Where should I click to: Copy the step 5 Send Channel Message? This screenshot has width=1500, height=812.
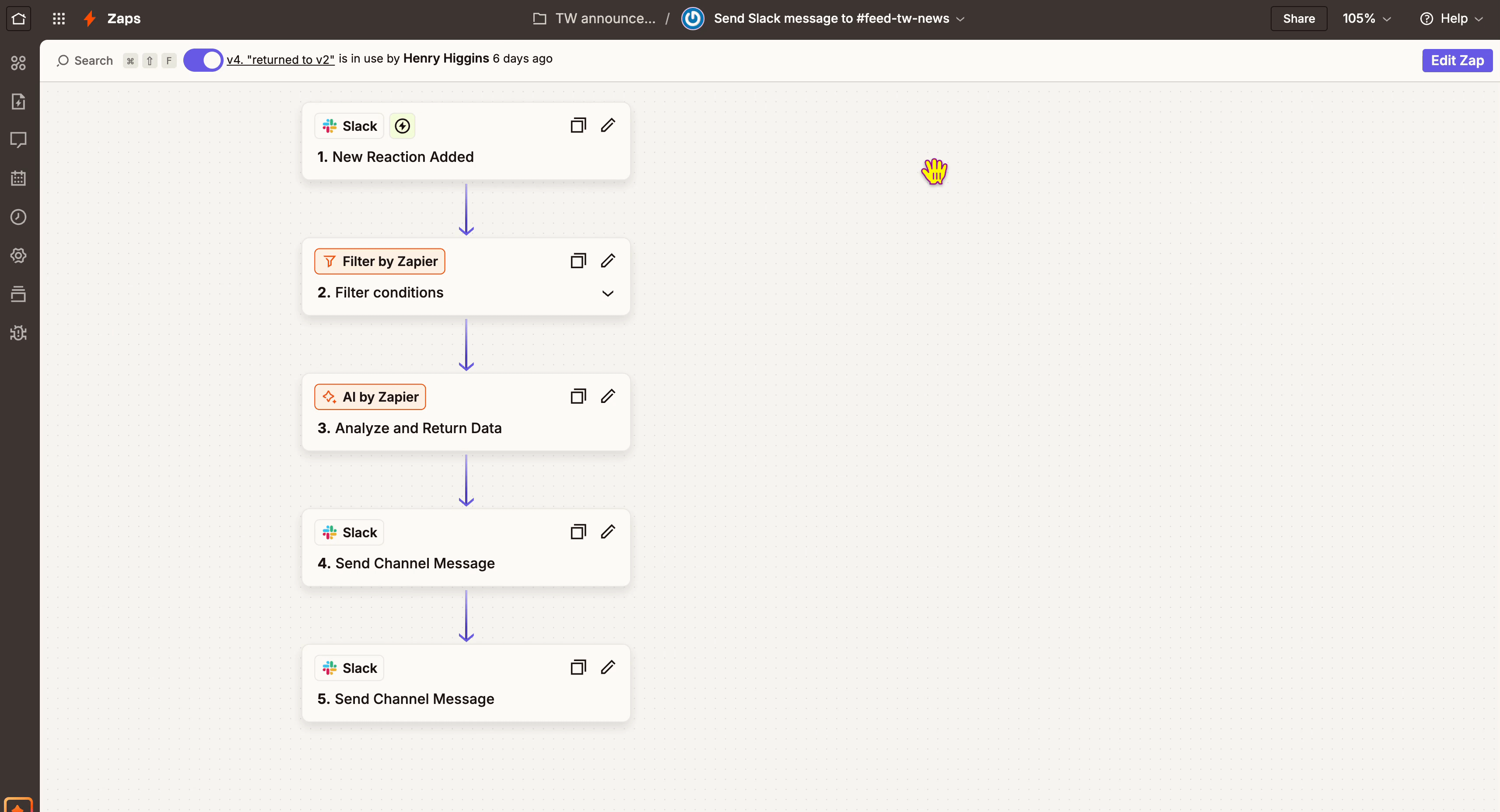[x=578, y=667]
